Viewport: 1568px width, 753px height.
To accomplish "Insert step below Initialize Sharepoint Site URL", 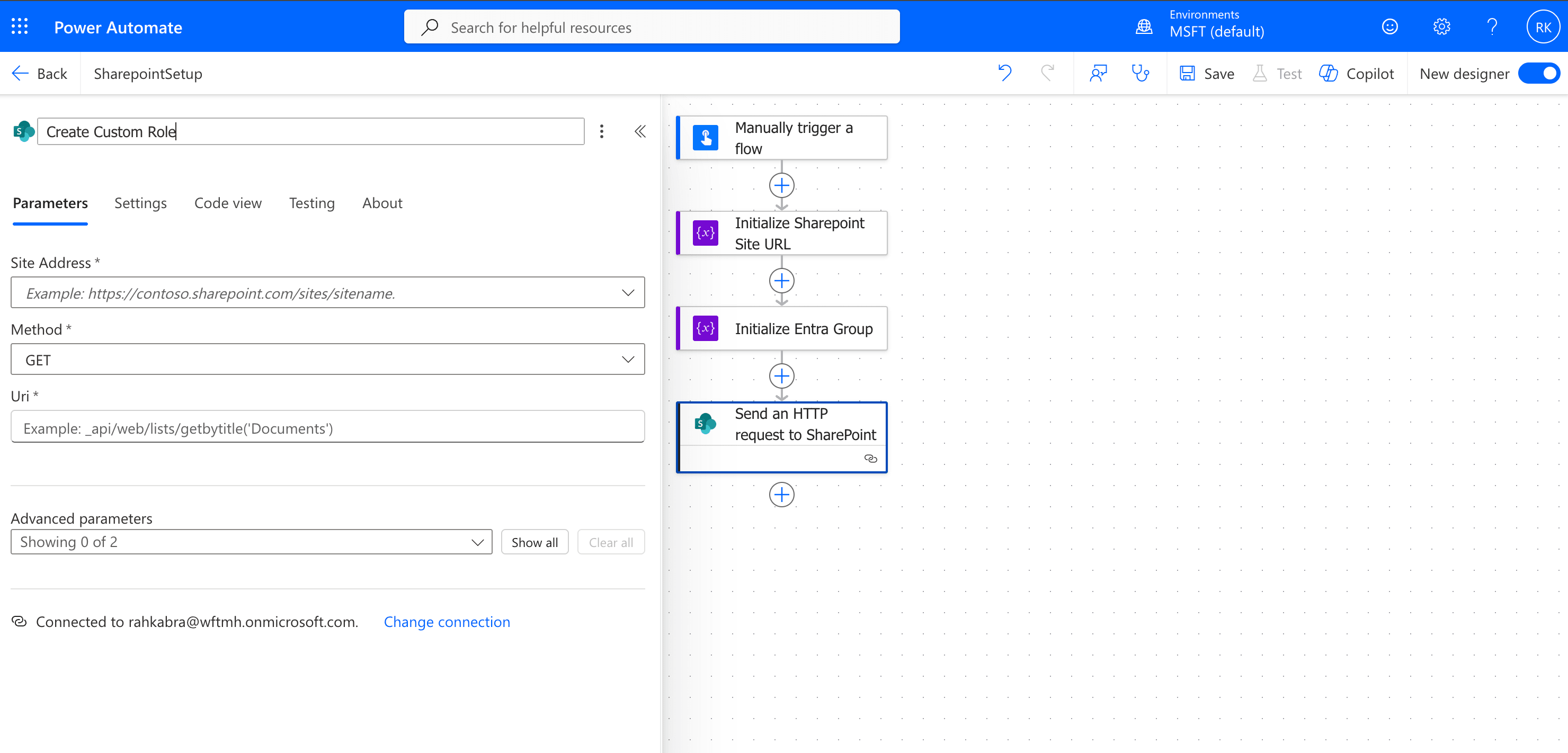I will tap(781, 281).
